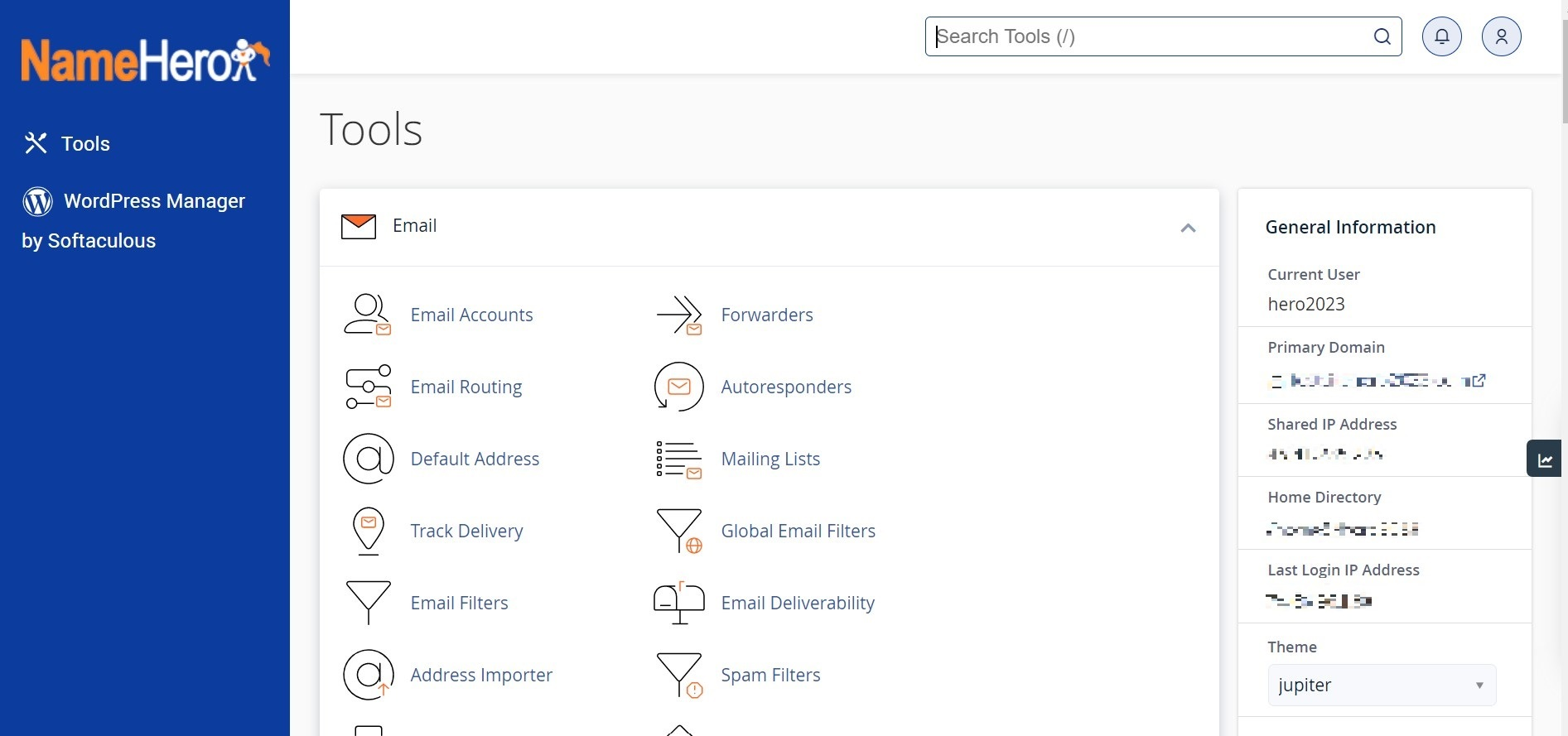Open the Address Importer link

click(x=481, y=675)
